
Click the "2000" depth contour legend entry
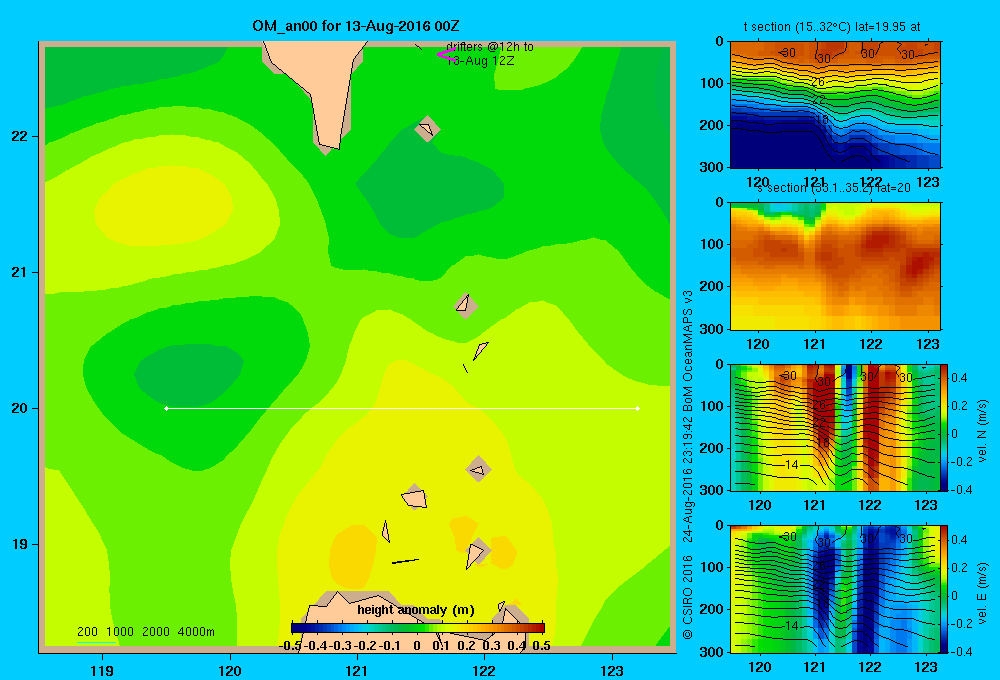pos(156,632)
